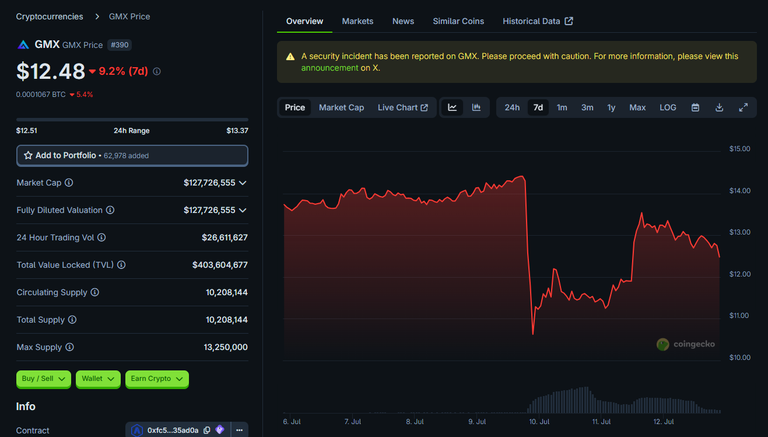
Task: Open Market Cap info tooltip icon
Action: [x=69, y=183]
